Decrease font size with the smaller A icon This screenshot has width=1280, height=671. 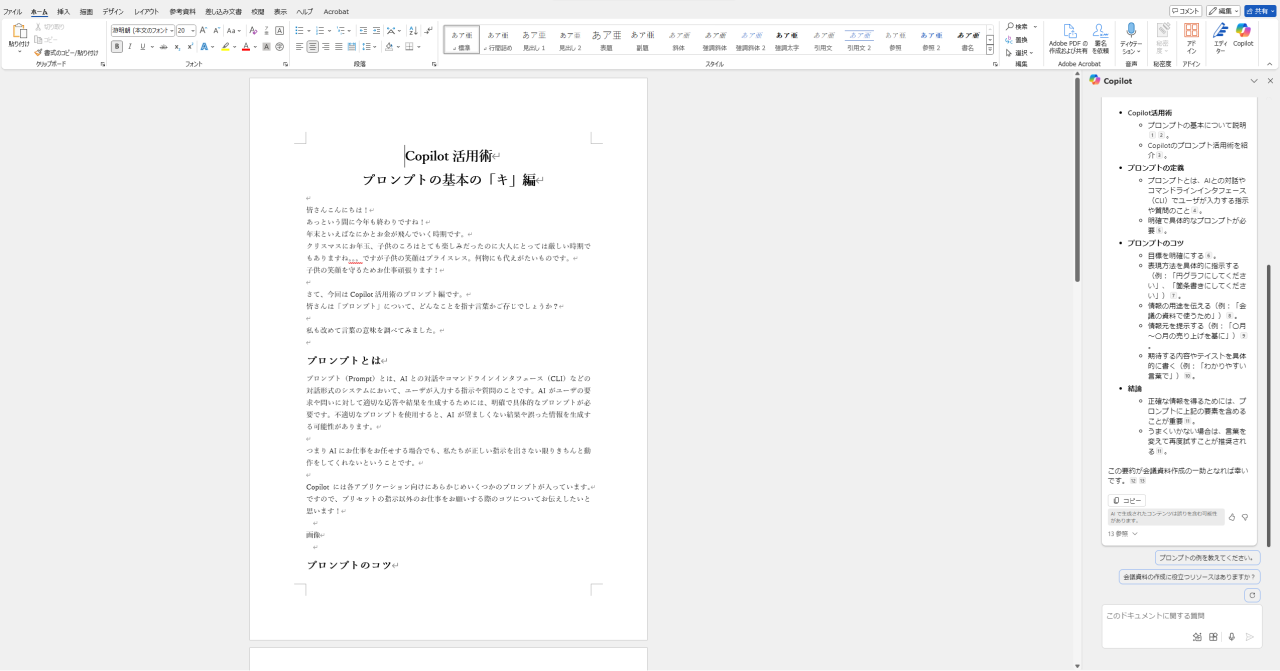point(216,31)
